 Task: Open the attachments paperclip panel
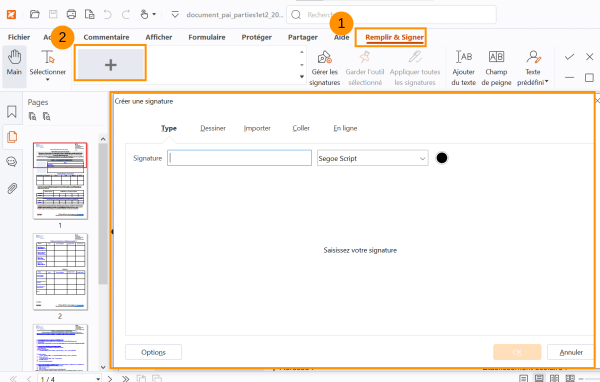pyautogui.click(x=12, y=188)
